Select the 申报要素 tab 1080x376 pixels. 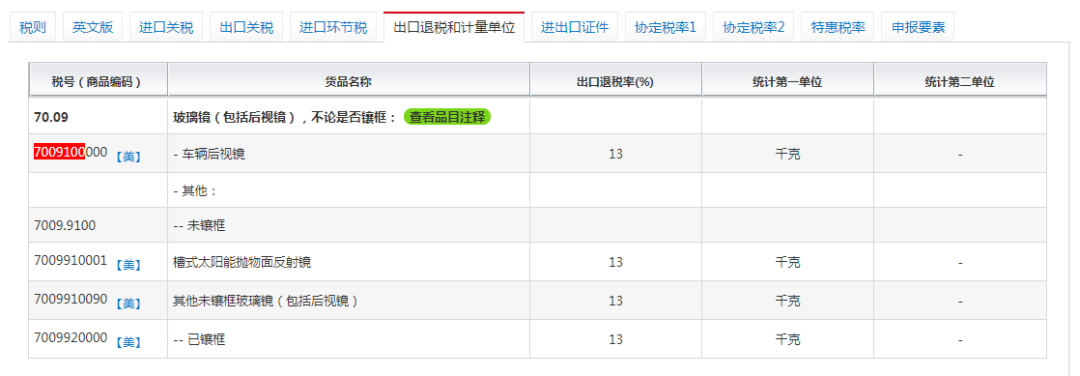tap(918, 28)
